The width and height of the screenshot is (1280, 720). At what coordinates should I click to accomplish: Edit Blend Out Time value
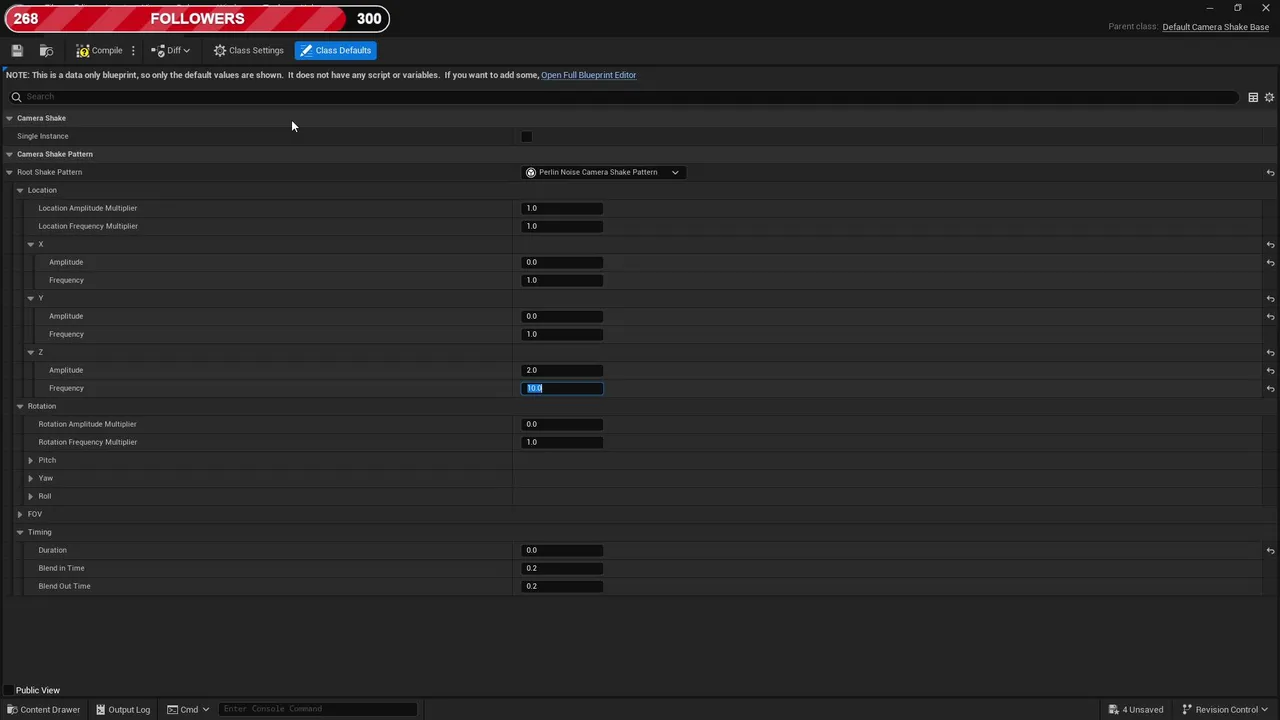click(x=562, y=586)
